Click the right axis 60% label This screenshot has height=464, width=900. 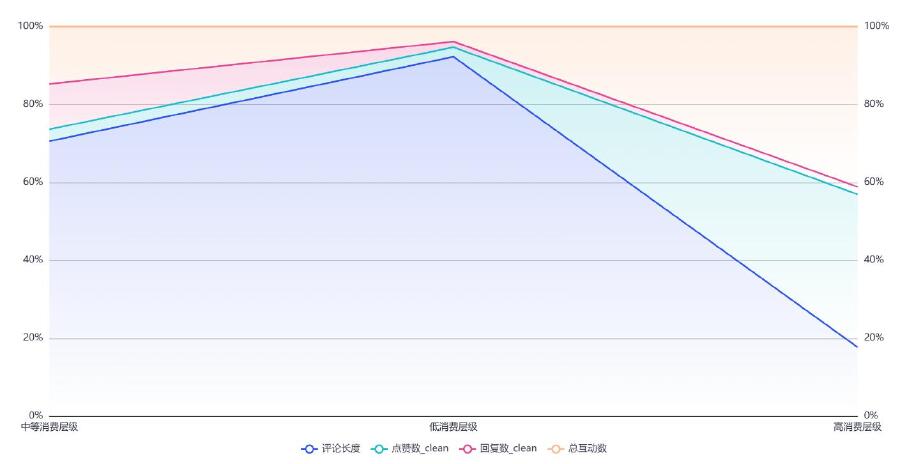pyautogui.click(x=874, y=182)
